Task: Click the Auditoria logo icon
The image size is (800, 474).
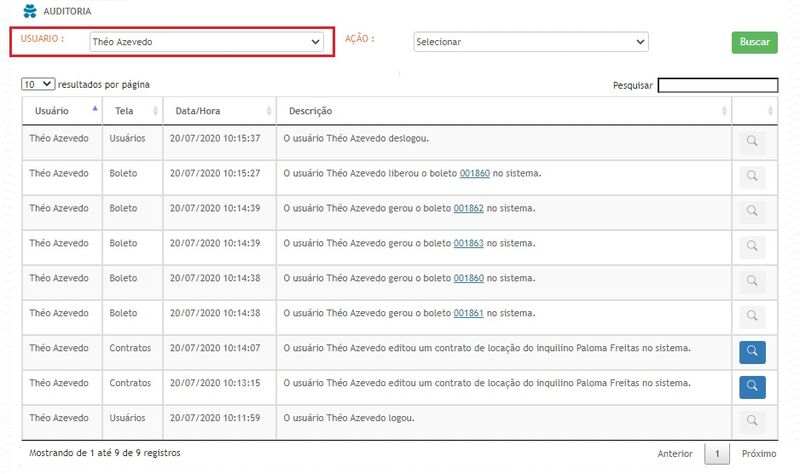Action: point(29,11)
